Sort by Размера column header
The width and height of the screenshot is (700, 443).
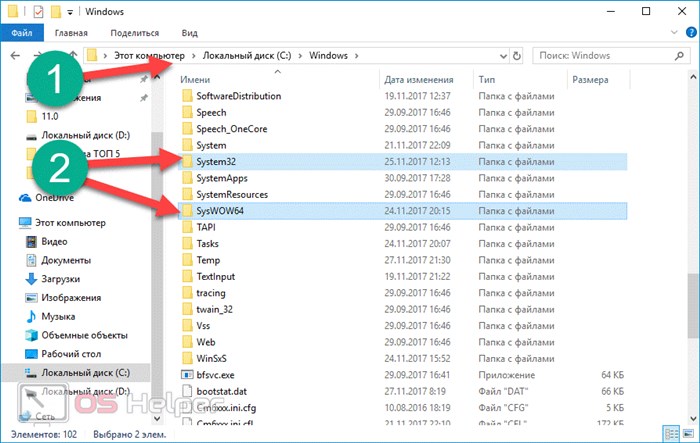click(x=590, y=79)
